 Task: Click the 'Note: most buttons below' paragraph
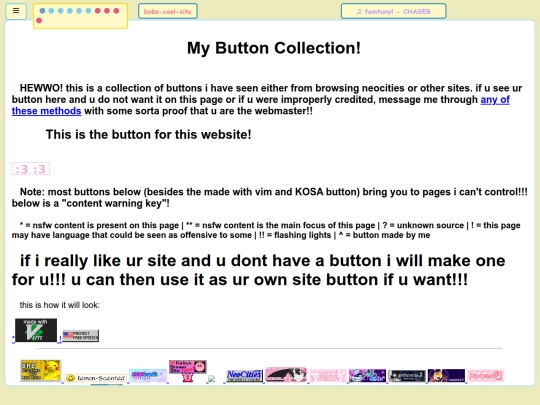270,197
